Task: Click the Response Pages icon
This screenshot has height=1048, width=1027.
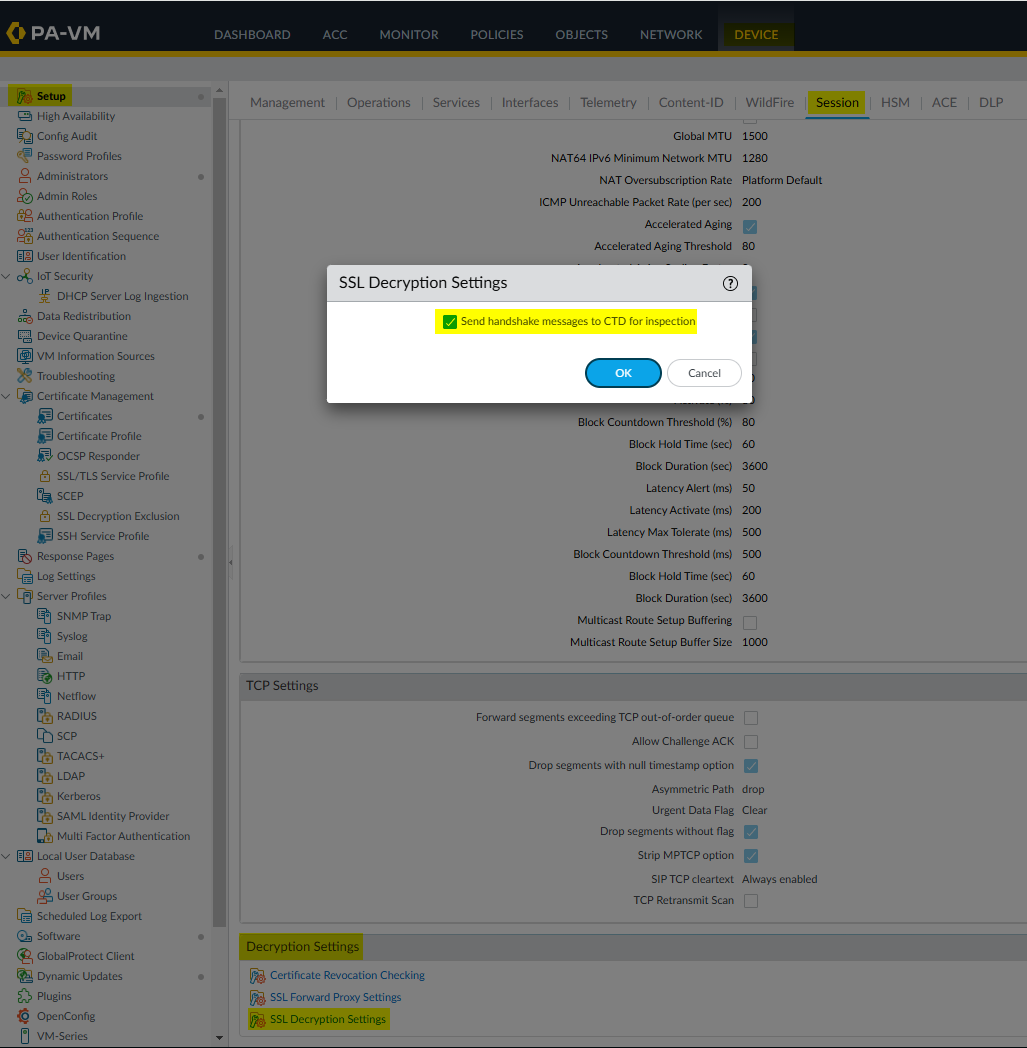Action: tap(25, 557)
